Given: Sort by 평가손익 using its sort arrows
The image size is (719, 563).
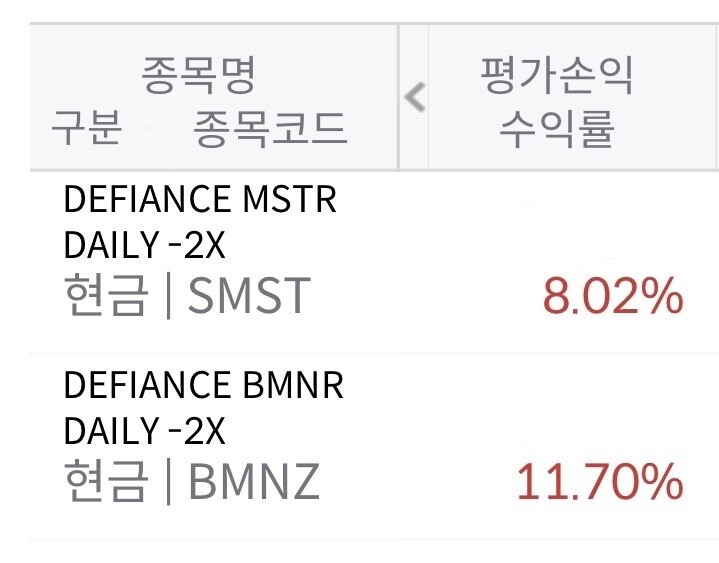Looking at the screenshot, I should click(x=661, y=75).
